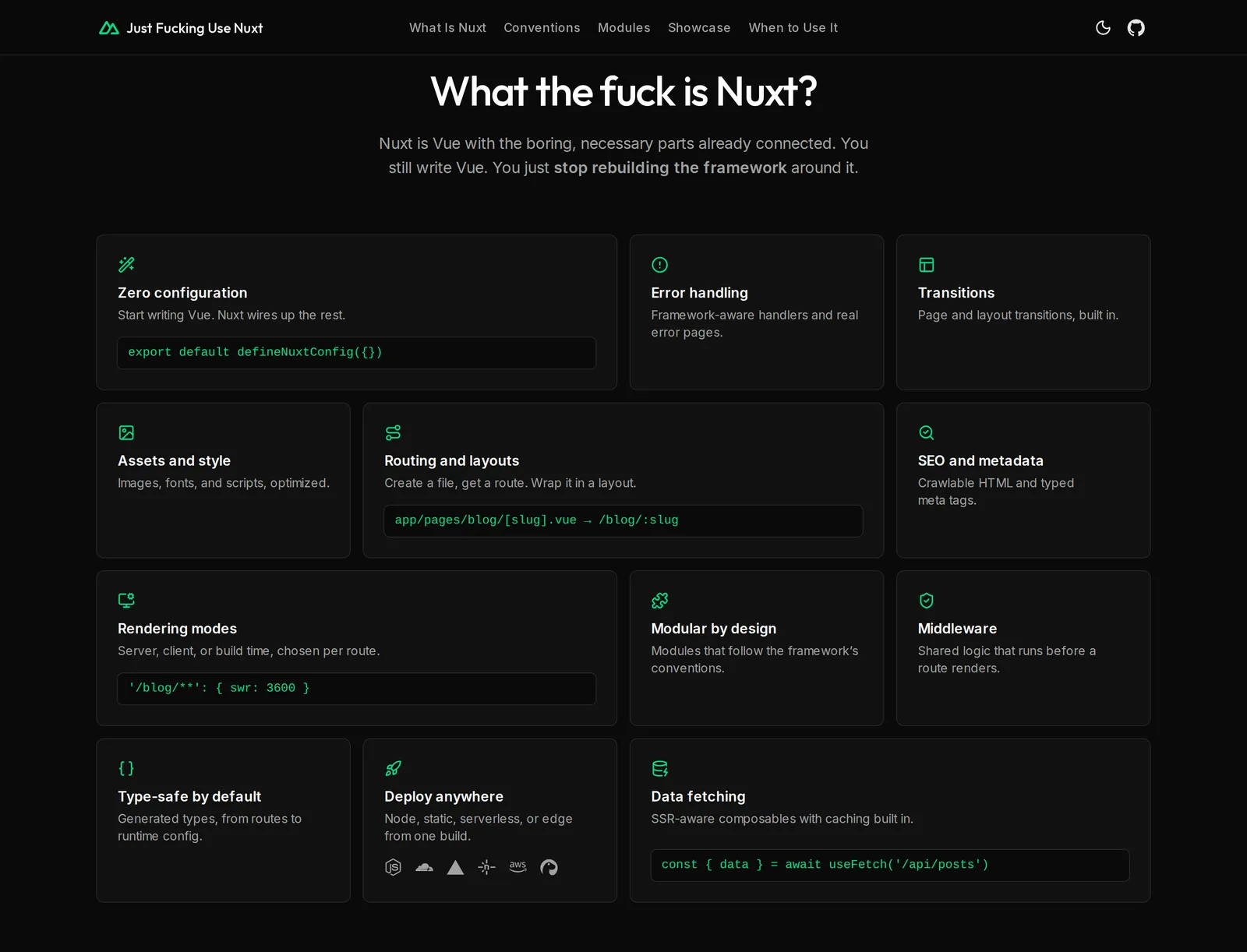The height and width of the screenshot is (952, 1247).
Task: Click the useFetch('/api/posts') code snippet
Action: click(890, 865)
